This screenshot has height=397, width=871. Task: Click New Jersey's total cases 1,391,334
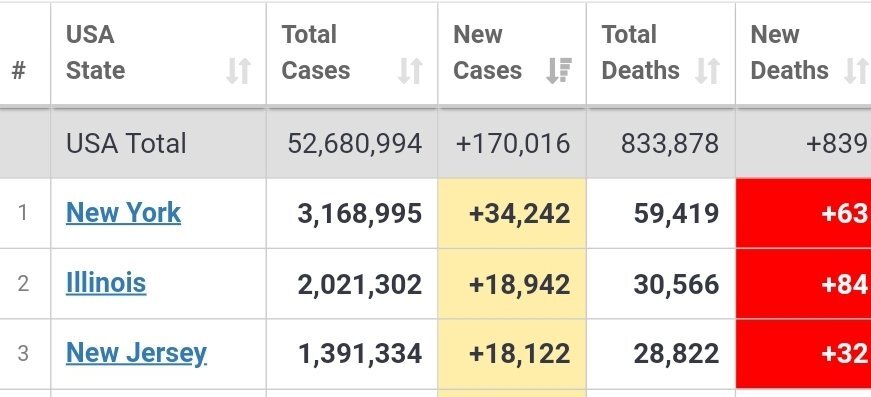click(360, 354)
